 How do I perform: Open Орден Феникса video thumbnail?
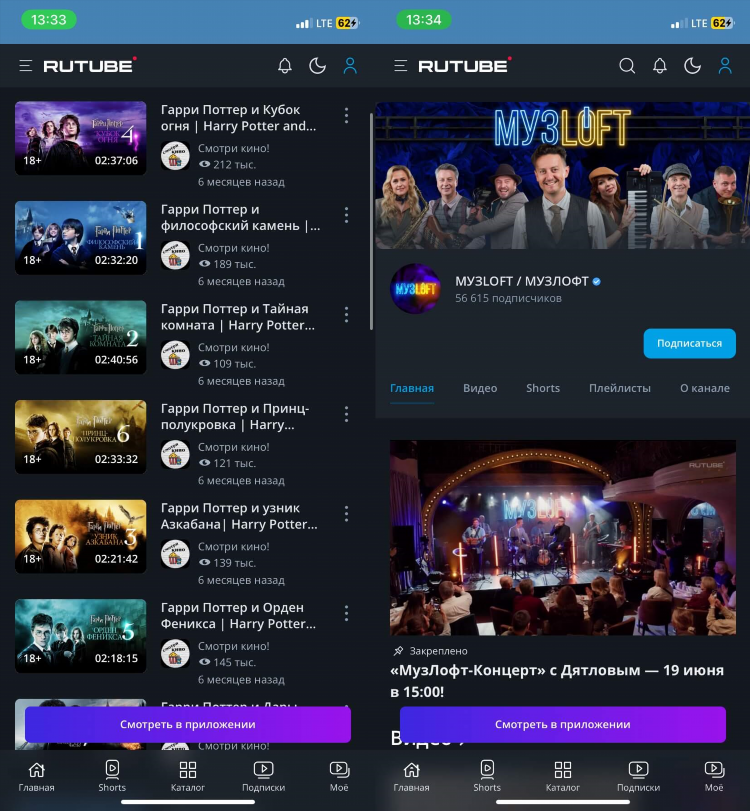(81, 636)
